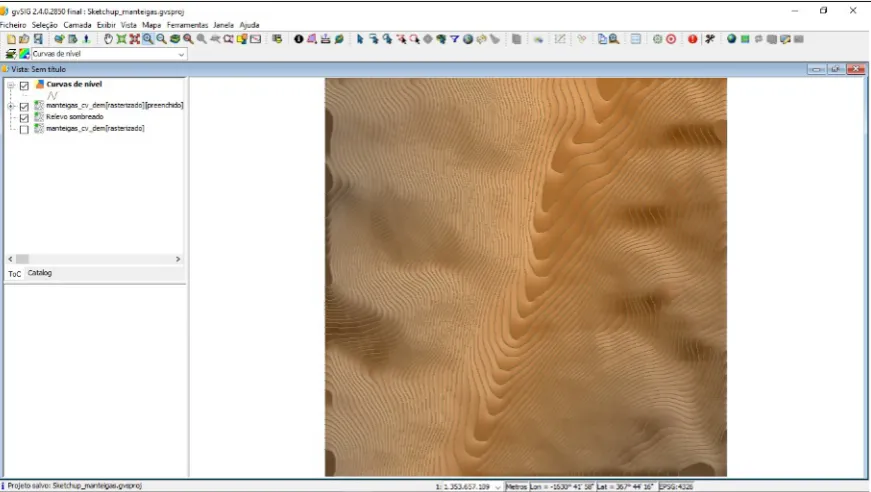Open the Exibir menu

click(106, 25)
